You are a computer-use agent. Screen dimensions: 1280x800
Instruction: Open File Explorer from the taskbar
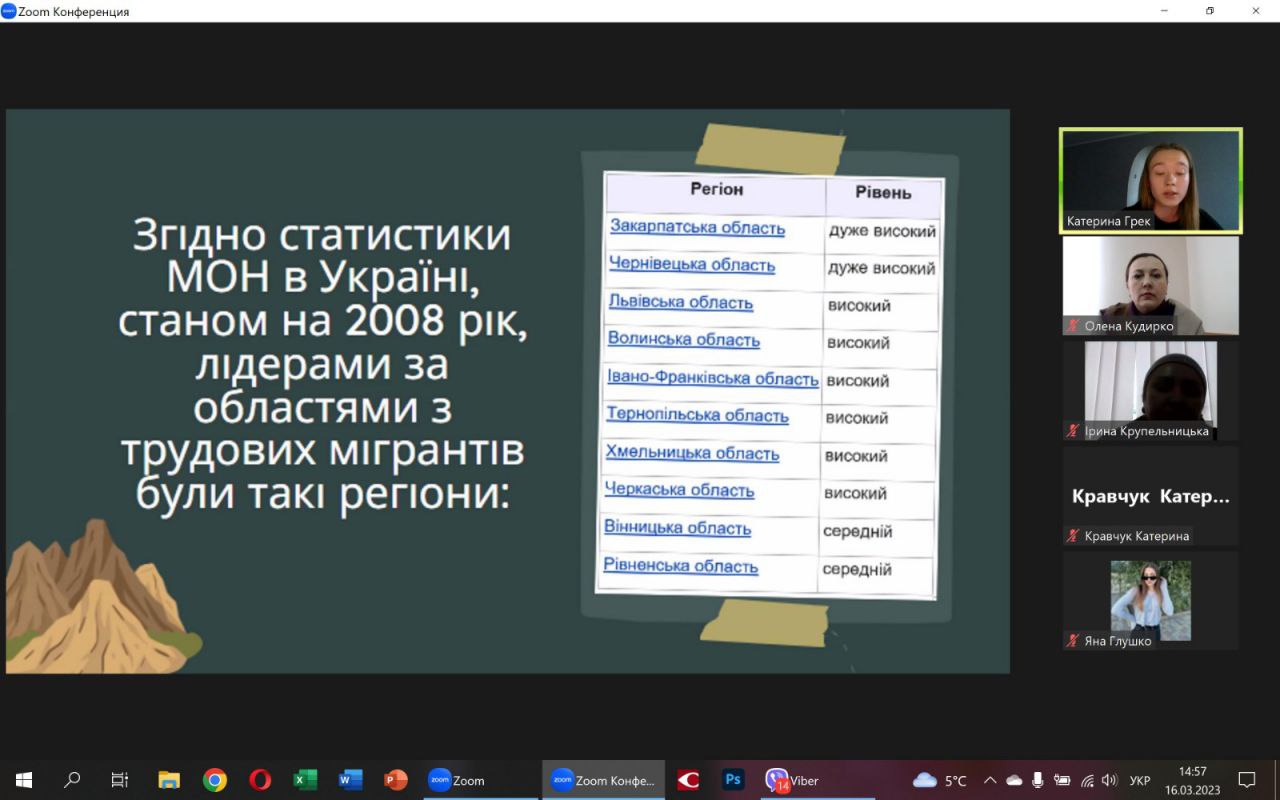pyautogui.click(x=169, y=780)
